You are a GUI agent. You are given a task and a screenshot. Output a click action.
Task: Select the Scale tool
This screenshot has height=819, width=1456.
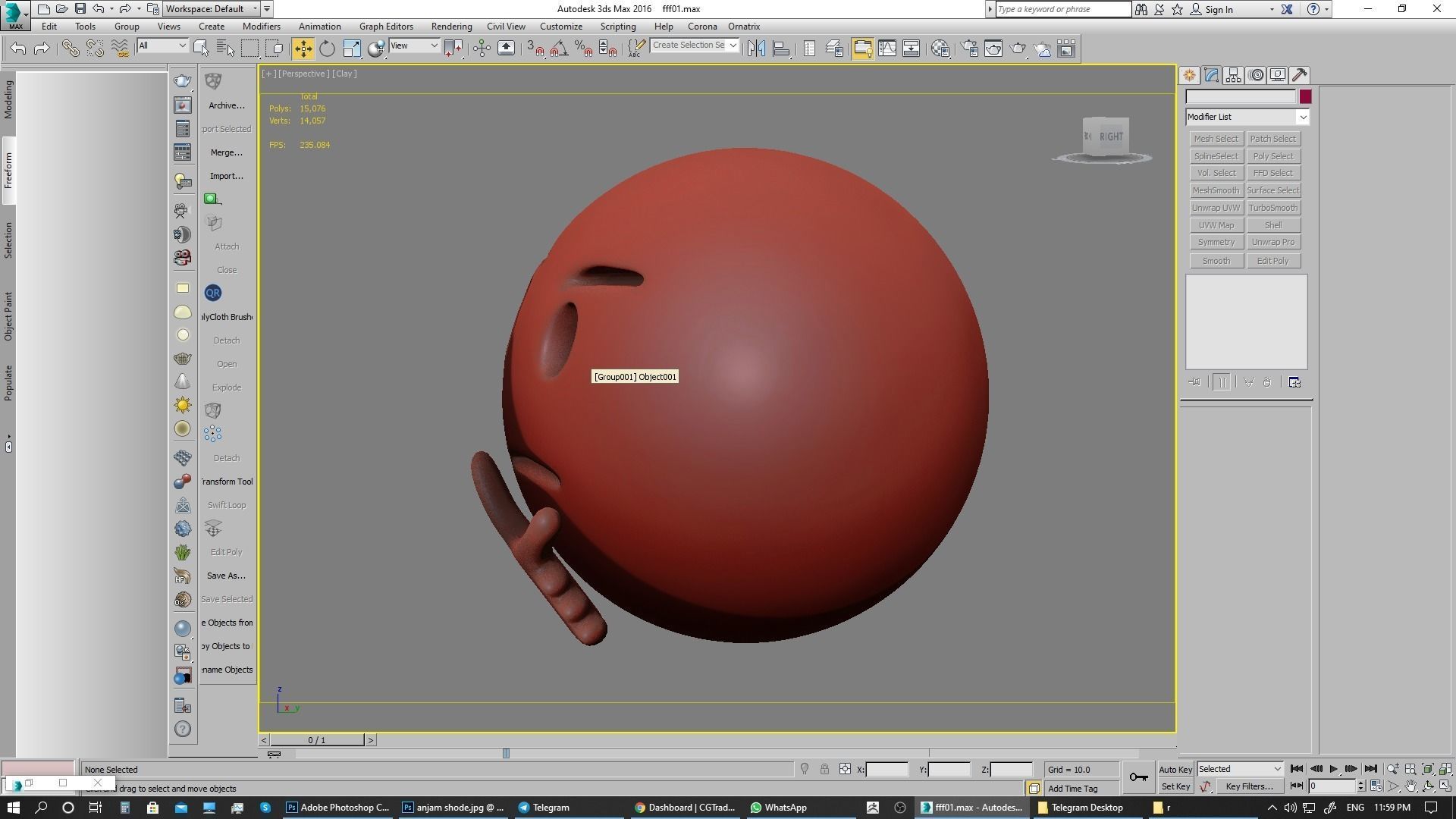[x=352, y=49]
